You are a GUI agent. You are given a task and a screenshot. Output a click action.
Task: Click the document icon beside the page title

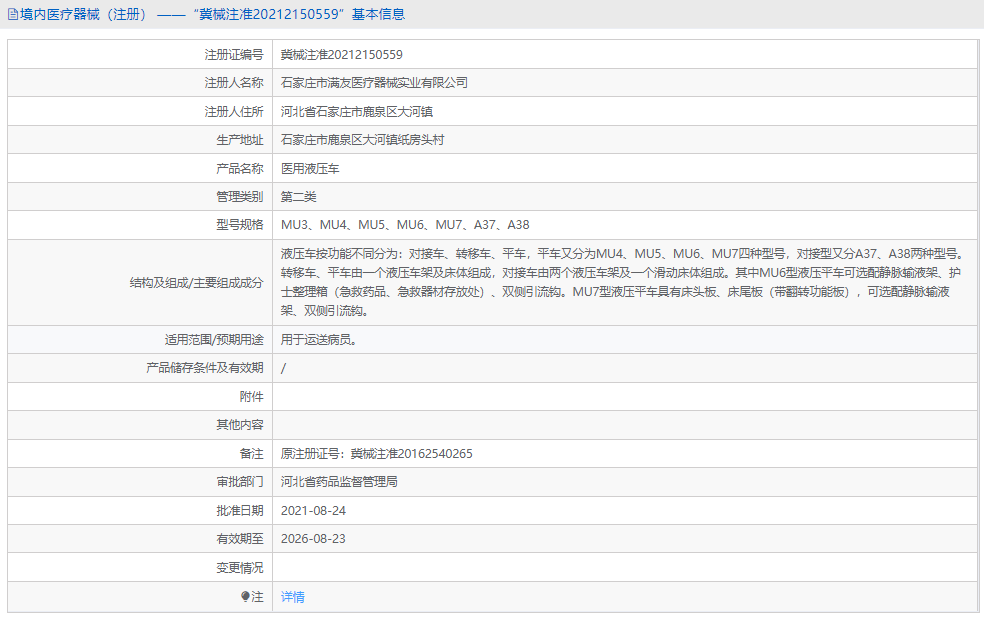click(x=13, y=14)
